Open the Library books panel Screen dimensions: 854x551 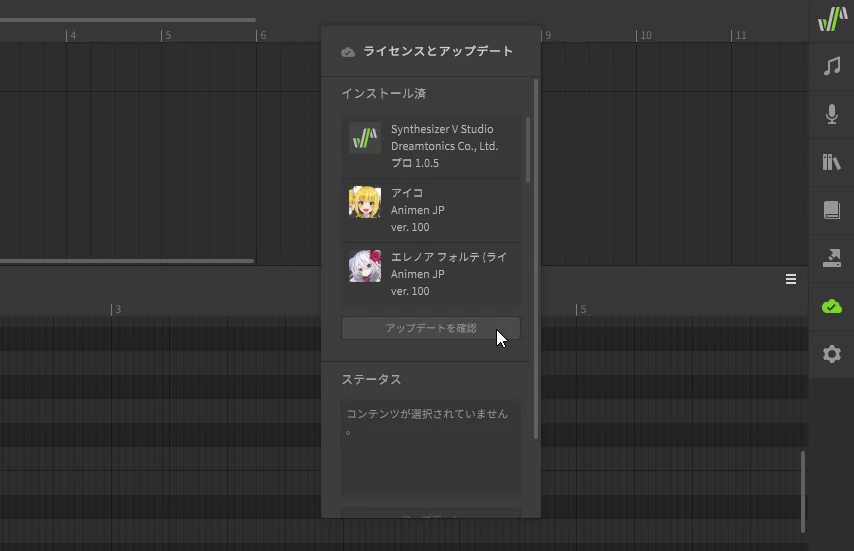[832, 162]
